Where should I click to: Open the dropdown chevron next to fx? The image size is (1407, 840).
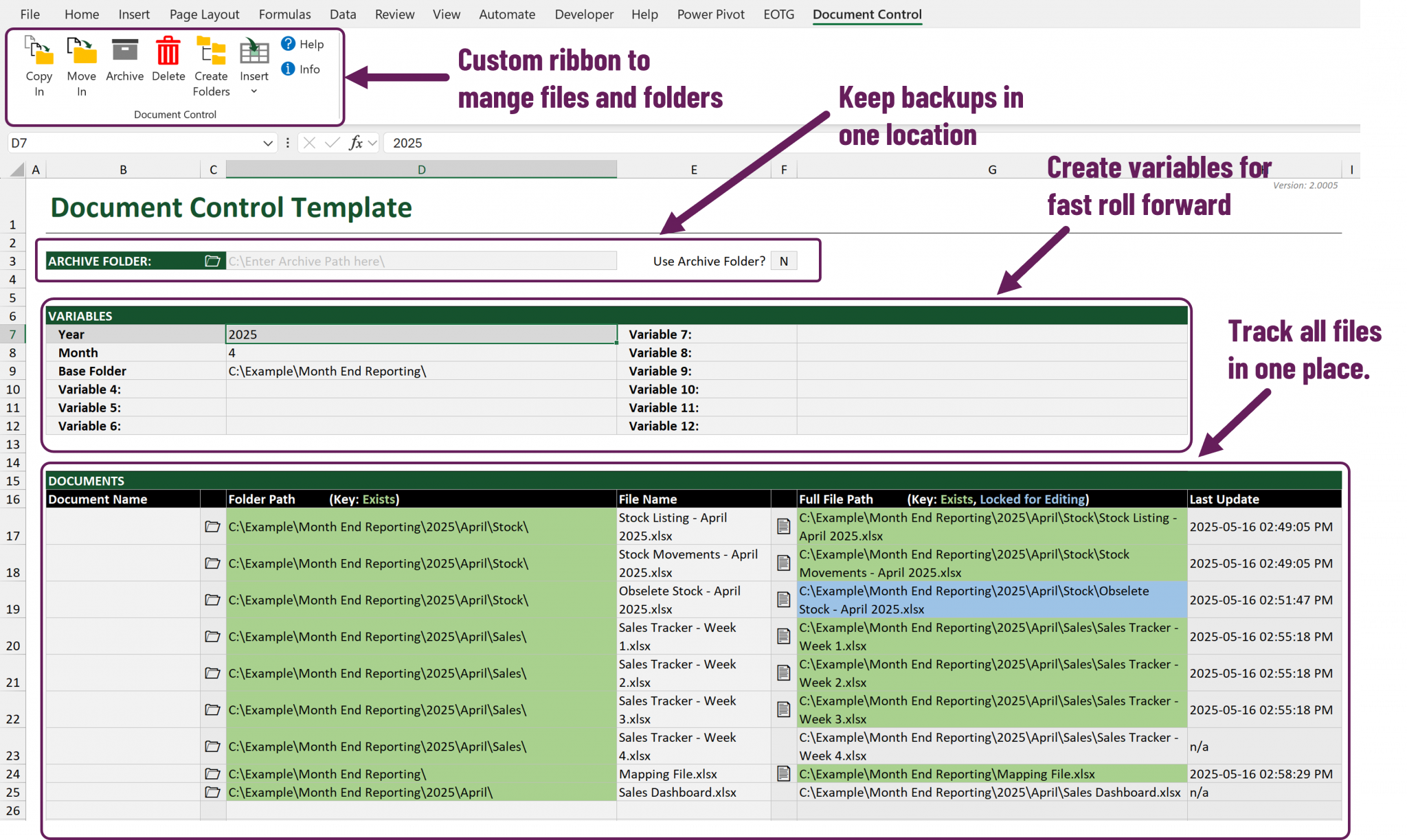pyautogui.click(x=372, y=143)
